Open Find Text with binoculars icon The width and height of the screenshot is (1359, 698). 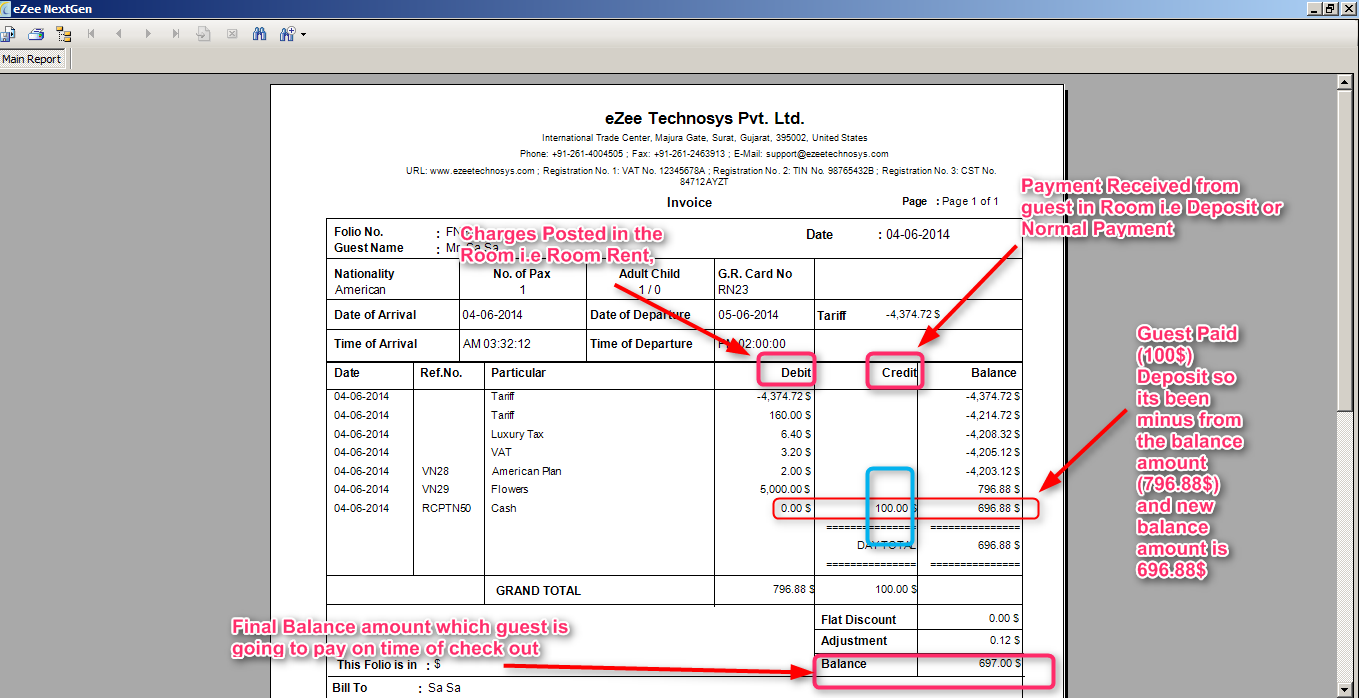point(260,34)
